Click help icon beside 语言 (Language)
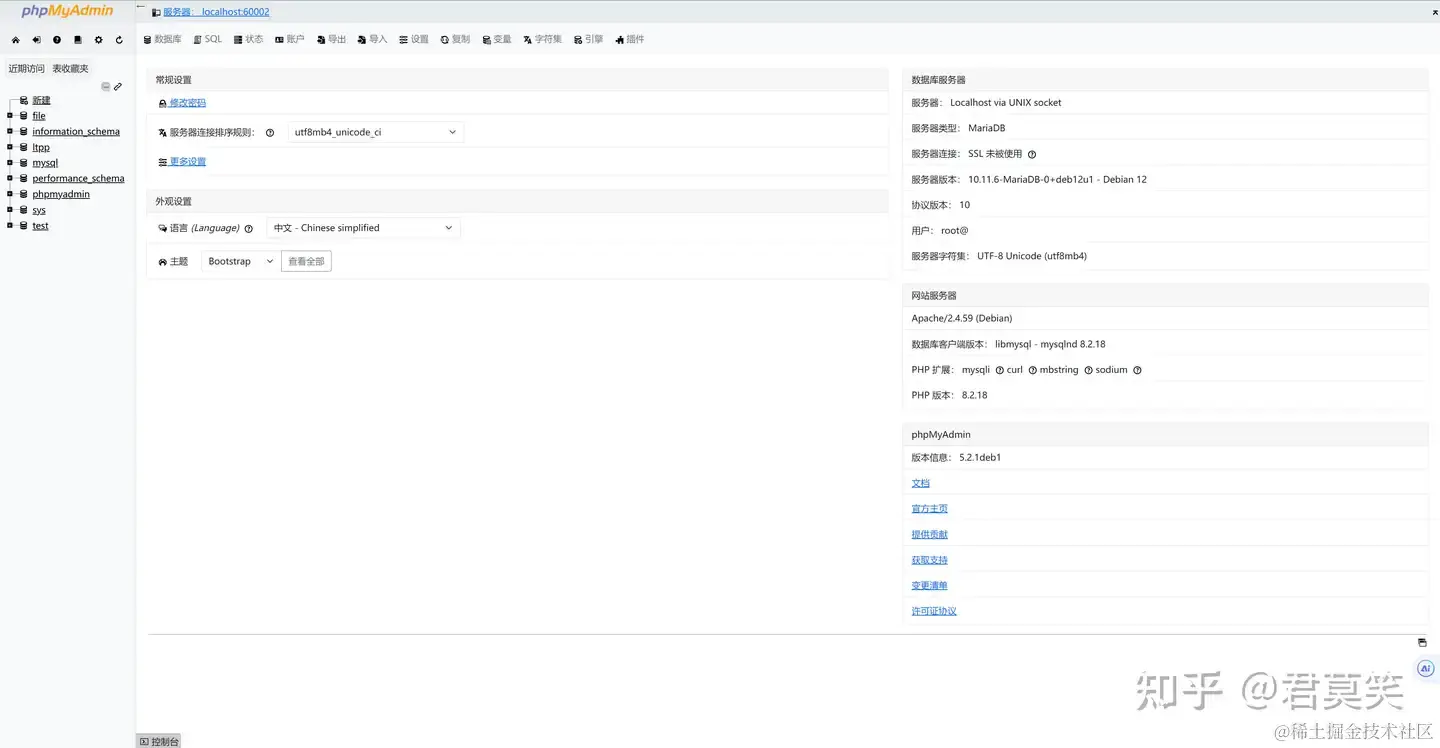1440x748 pixels. click(249, 229)
